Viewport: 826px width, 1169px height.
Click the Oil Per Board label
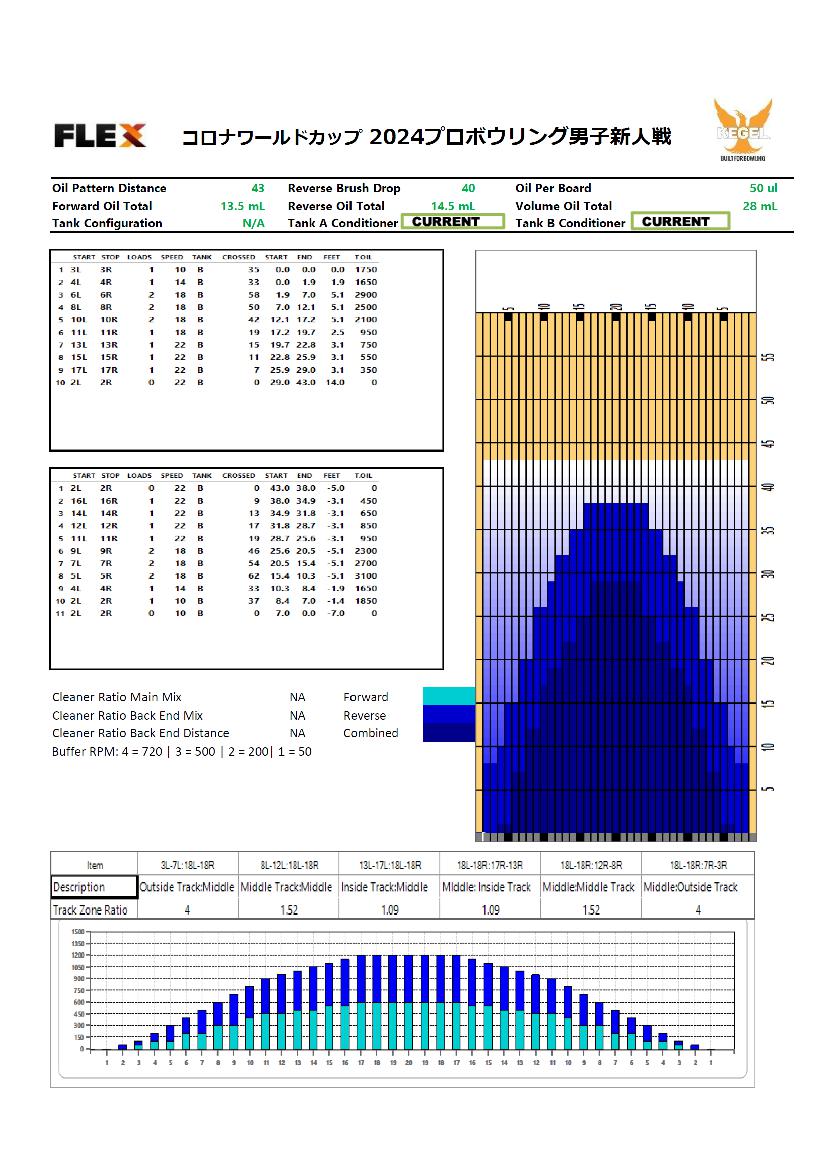(x=553, y=188)
